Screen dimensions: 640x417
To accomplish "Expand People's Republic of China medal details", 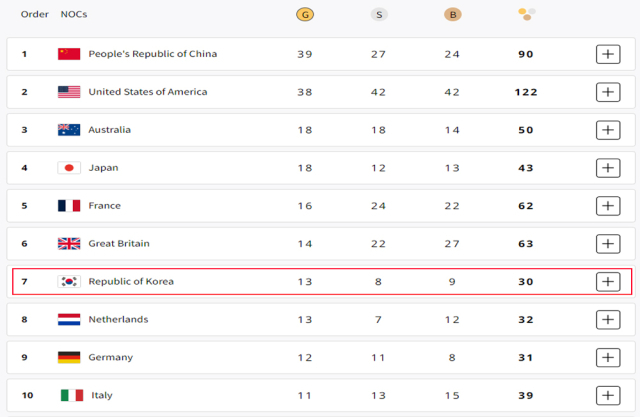I will tap(608, 54).
